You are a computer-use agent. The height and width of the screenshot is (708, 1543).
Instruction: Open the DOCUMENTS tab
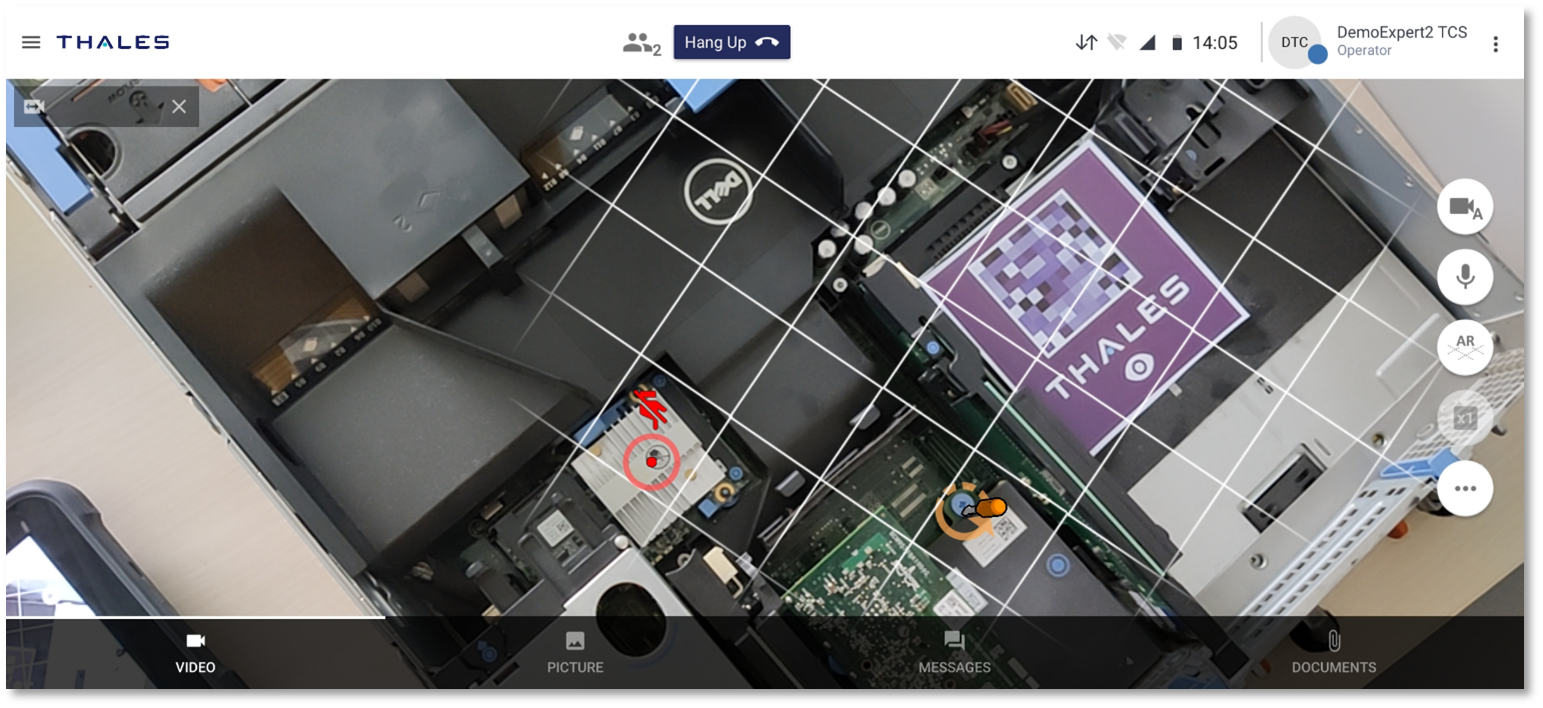1334,653
